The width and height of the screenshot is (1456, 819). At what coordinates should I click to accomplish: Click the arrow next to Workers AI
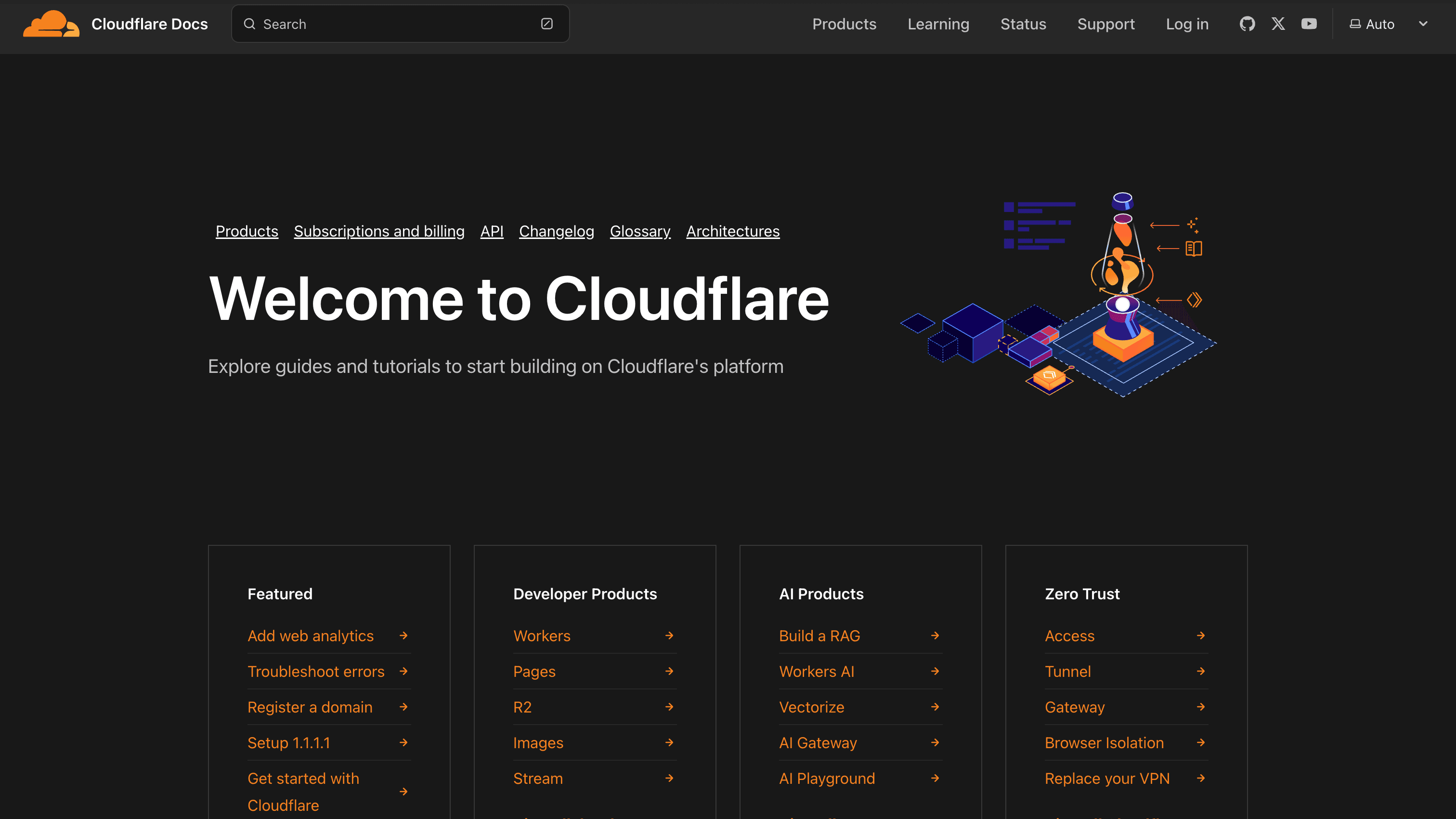[x=935, y=672]
